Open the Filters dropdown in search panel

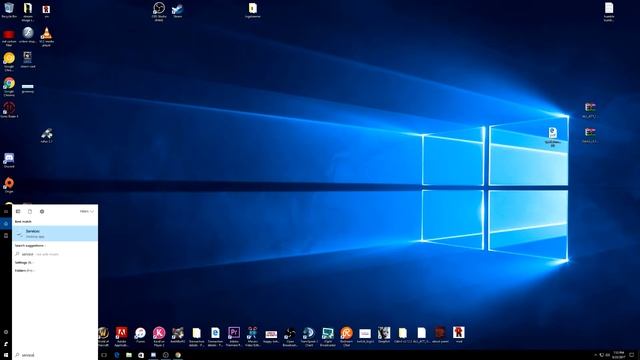click(x=87, y=211)
